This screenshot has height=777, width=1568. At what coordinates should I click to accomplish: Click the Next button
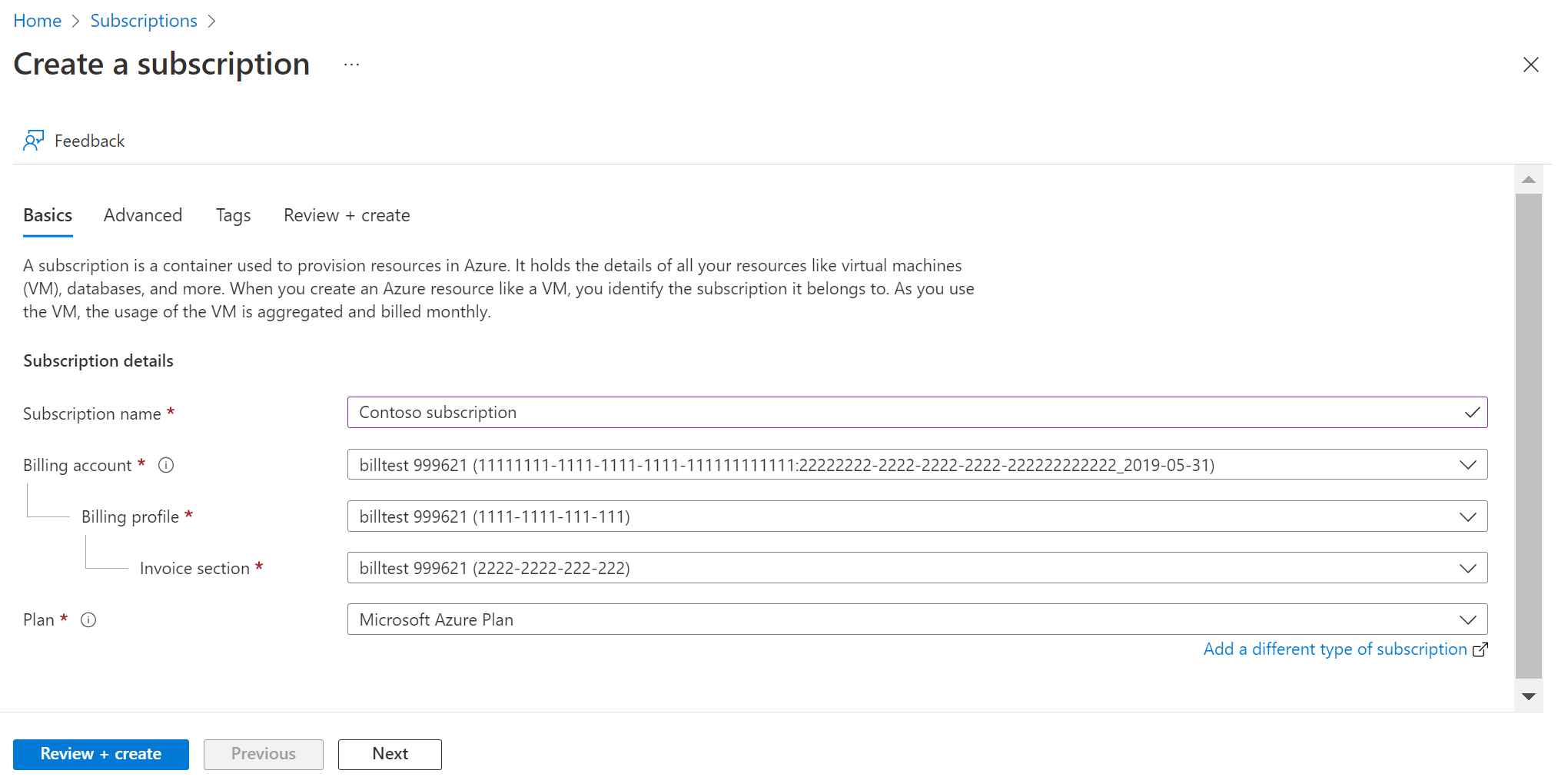click(390, 754)
